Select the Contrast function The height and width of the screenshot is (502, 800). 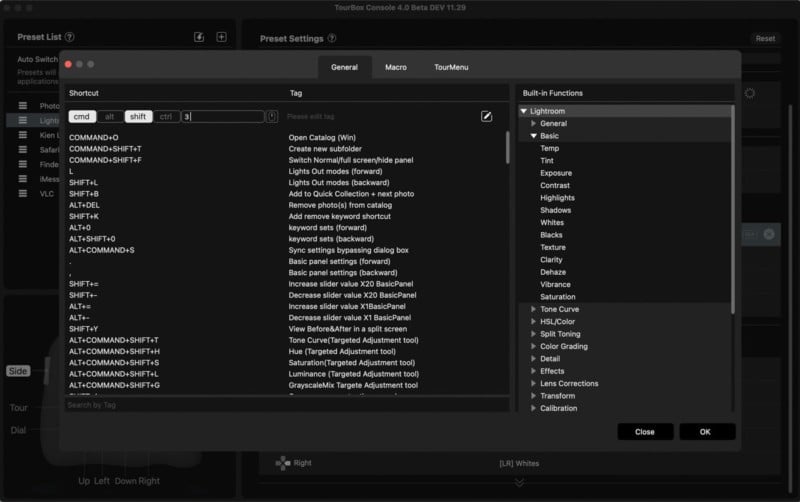(x=555, y=185)
